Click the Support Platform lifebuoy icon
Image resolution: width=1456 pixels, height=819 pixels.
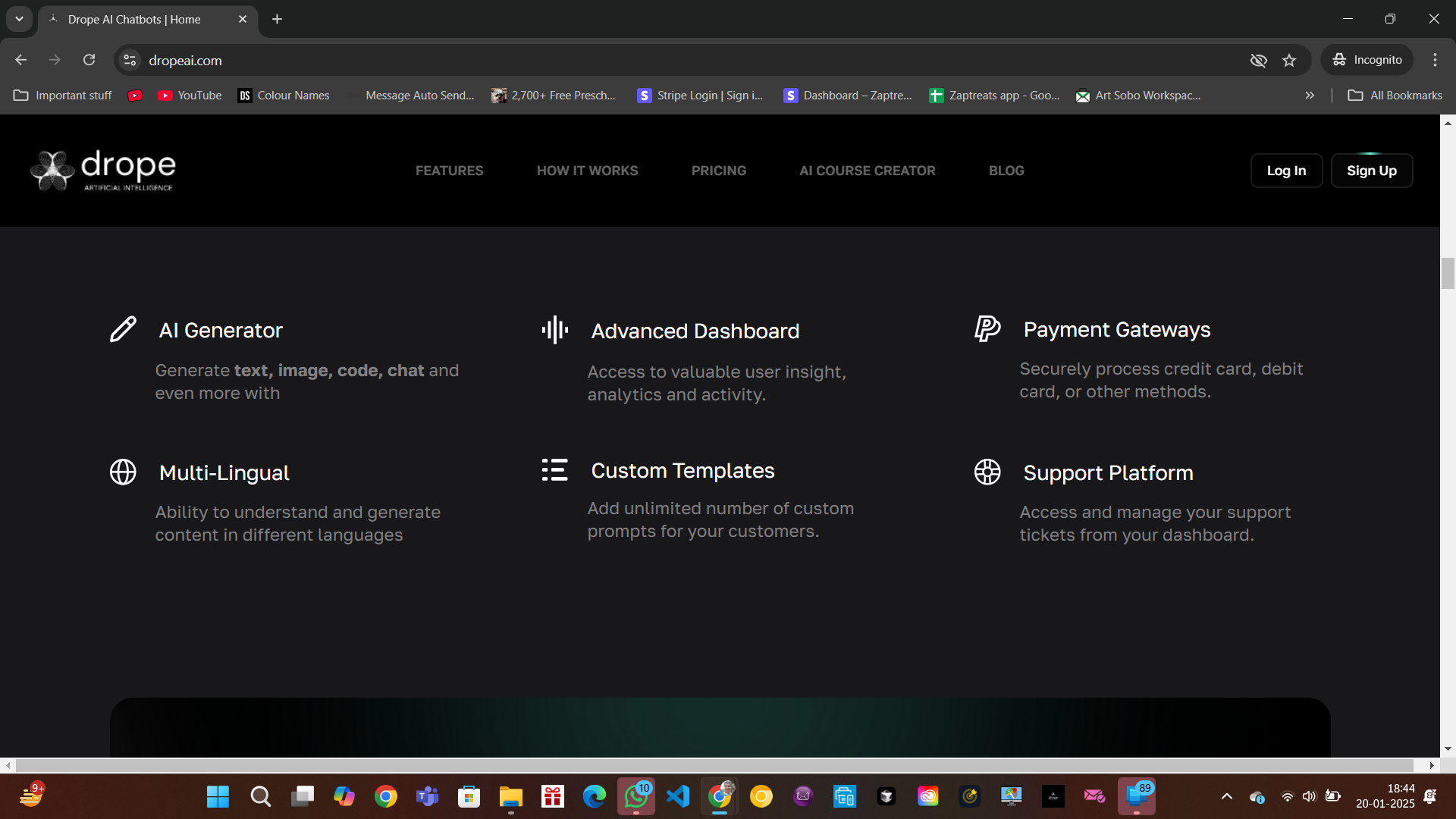(x=987, y=472)
